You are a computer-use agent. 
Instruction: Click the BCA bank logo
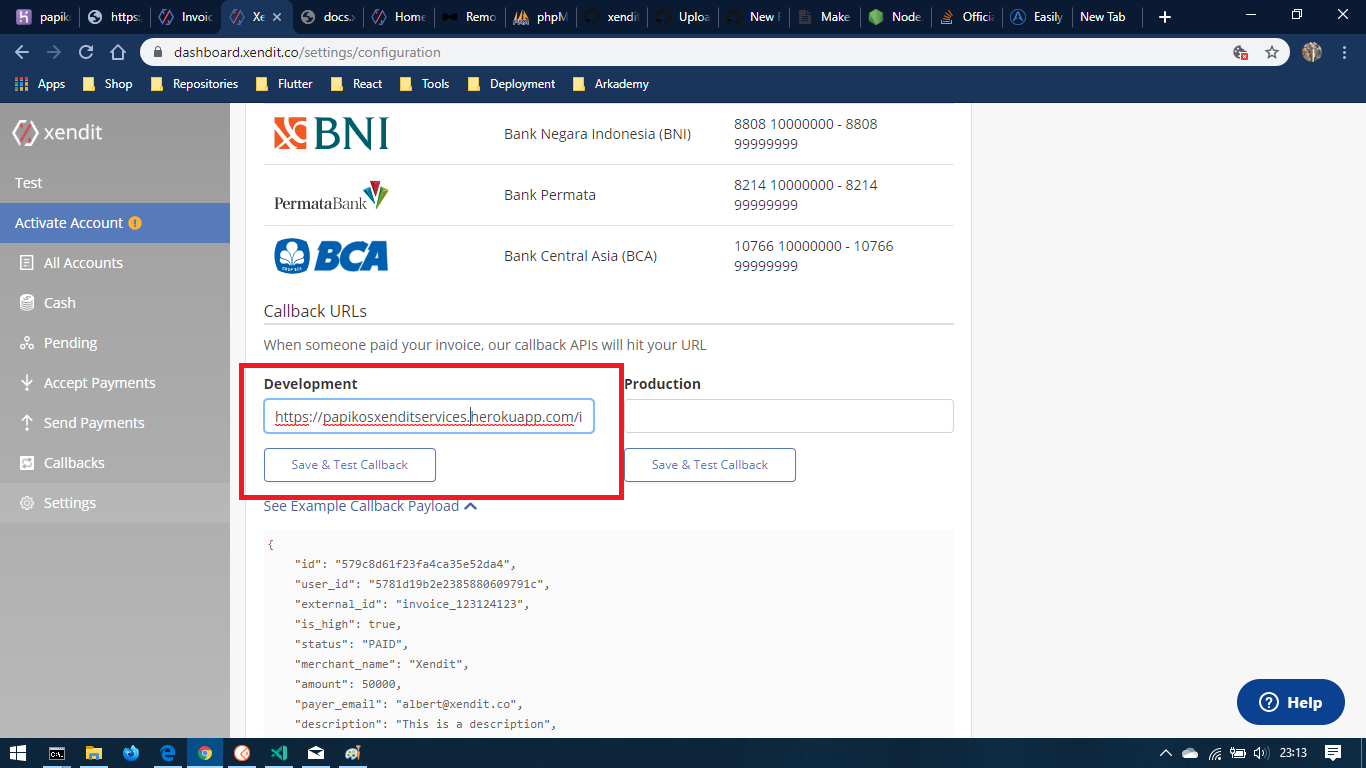point(331,256)
